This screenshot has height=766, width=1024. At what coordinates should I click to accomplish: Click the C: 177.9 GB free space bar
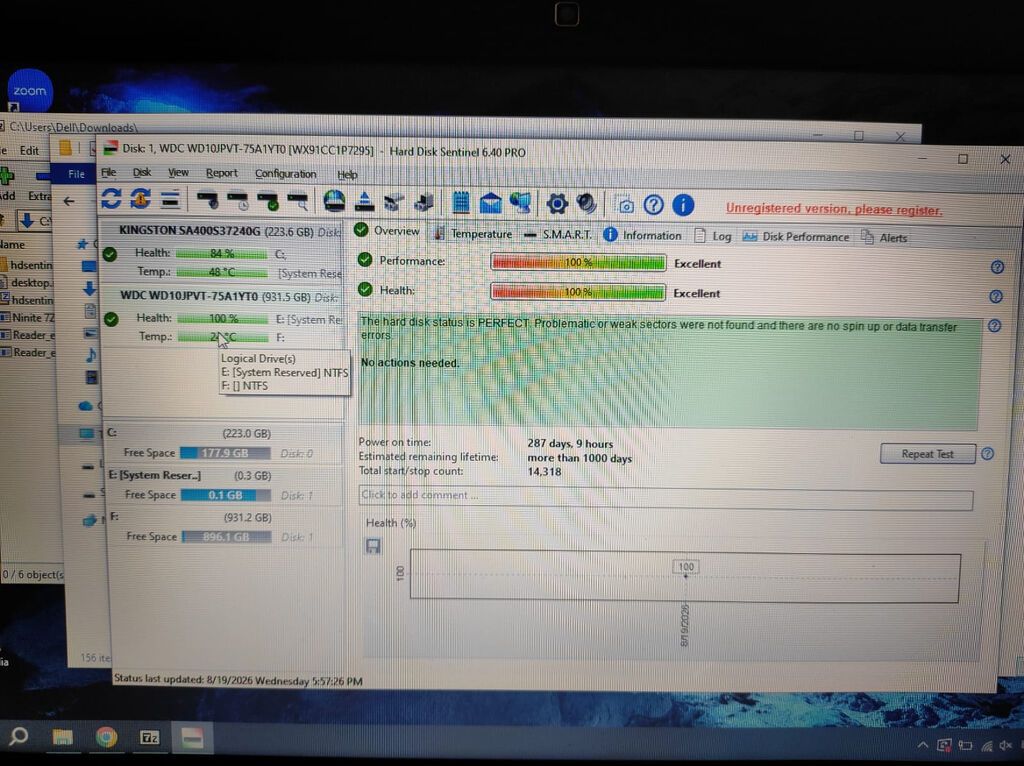tap(225, 453)
